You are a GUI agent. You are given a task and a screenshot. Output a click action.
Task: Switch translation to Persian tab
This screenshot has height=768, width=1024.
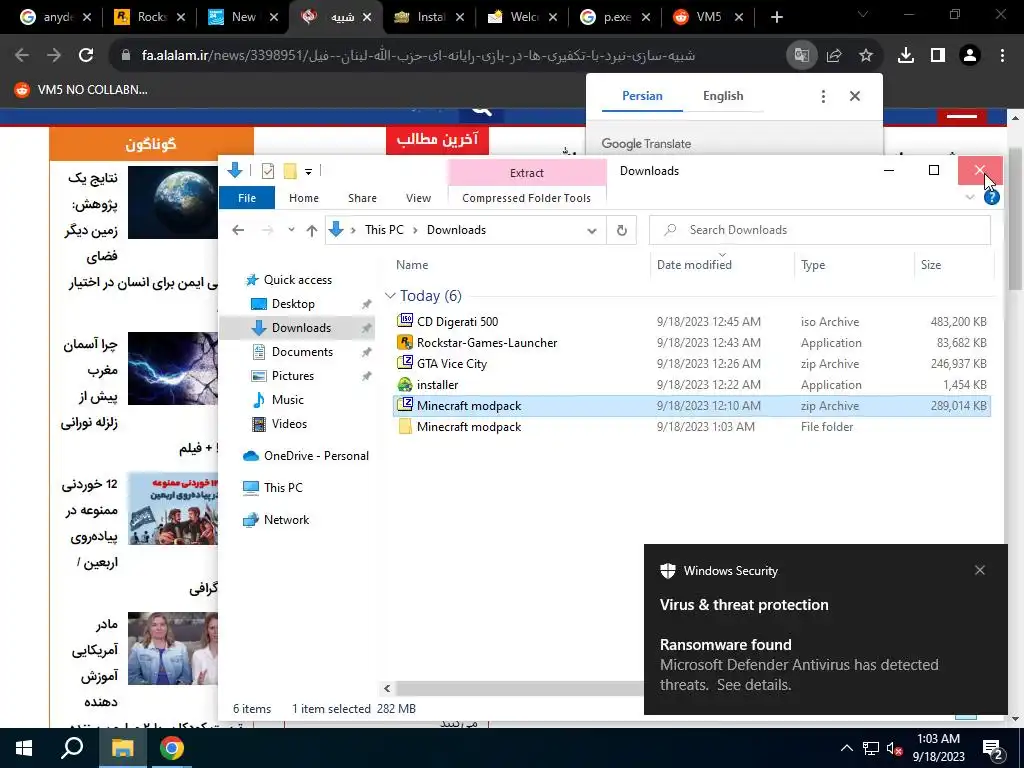pyautogui.click(x=642, y=96)
